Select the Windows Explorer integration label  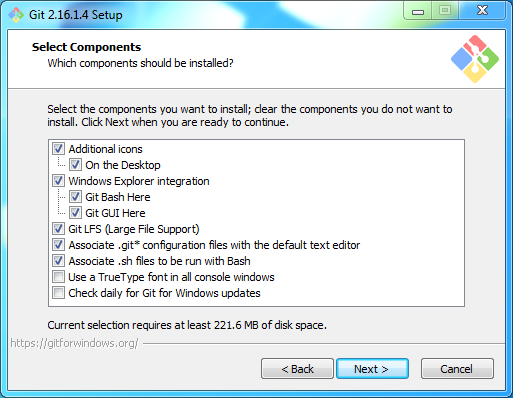click(x=139, y=181)
